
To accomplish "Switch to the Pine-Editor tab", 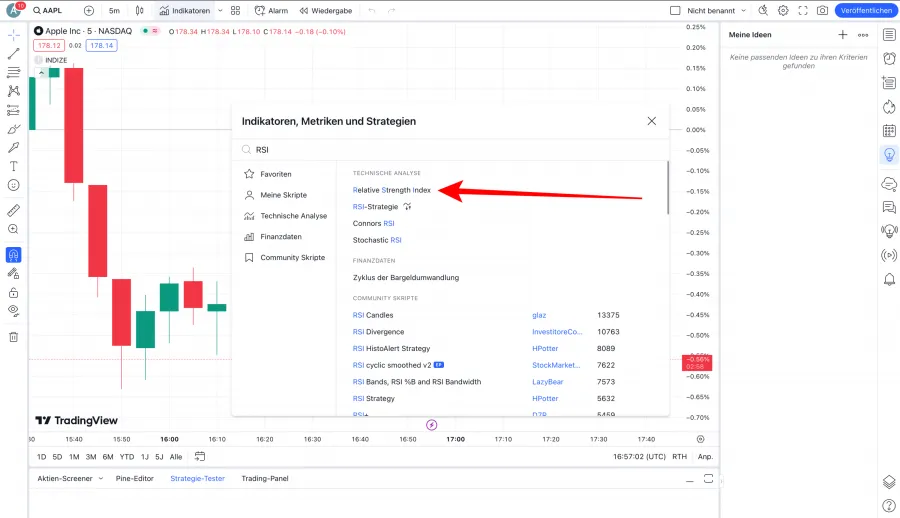I will click(134, 478).
